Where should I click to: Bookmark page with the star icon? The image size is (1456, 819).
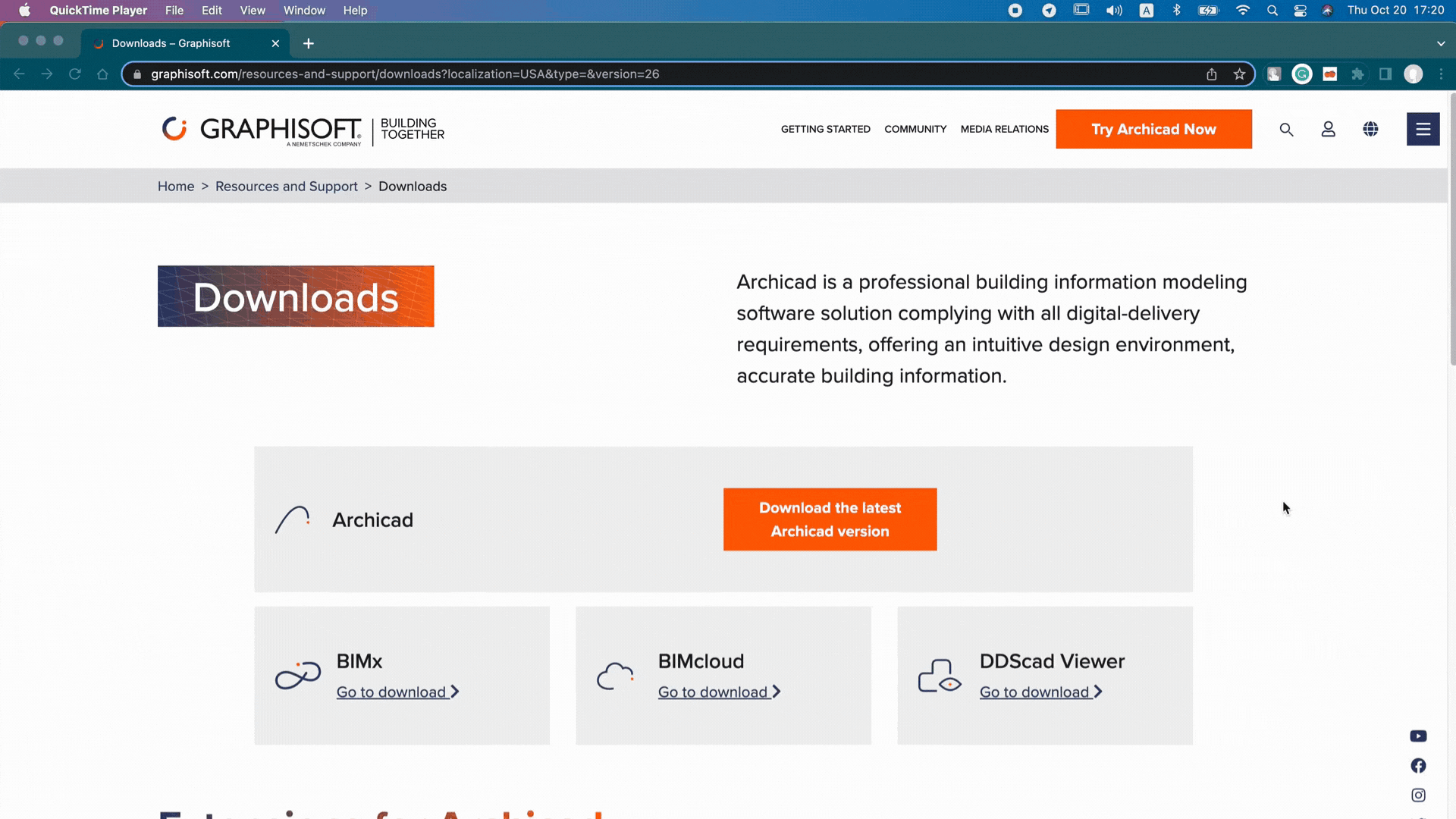(x=1239, y=74)
